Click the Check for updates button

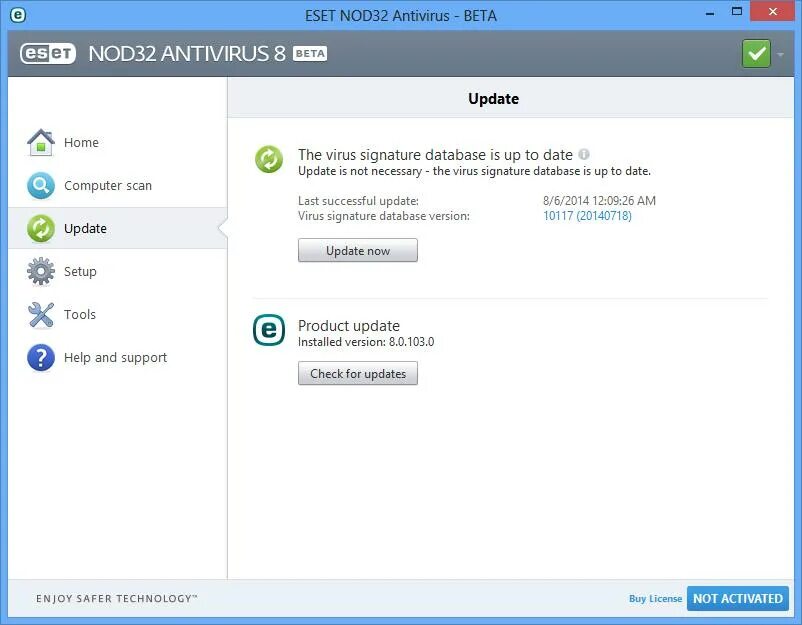pyautogui.click(x=358, y=373)
